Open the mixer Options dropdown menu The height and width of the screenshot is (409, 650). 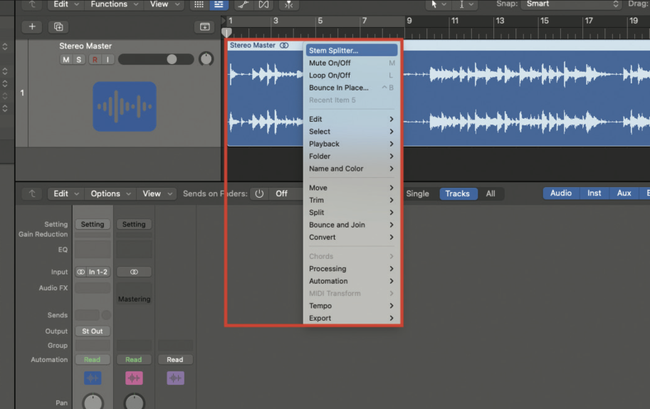(x=105, y=194)
